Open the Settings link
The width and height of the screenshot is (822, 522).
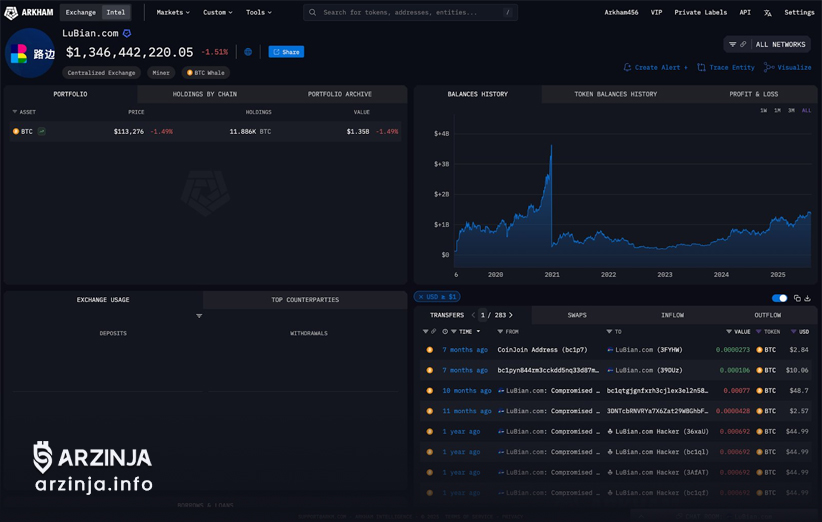[x=799, y=13]
